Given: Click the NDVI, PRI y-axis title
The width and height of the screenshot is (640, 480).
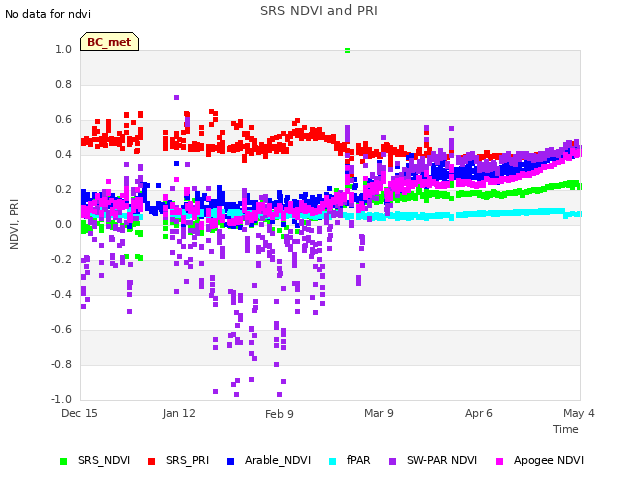Looking at the screenshot, I should 14,224.
